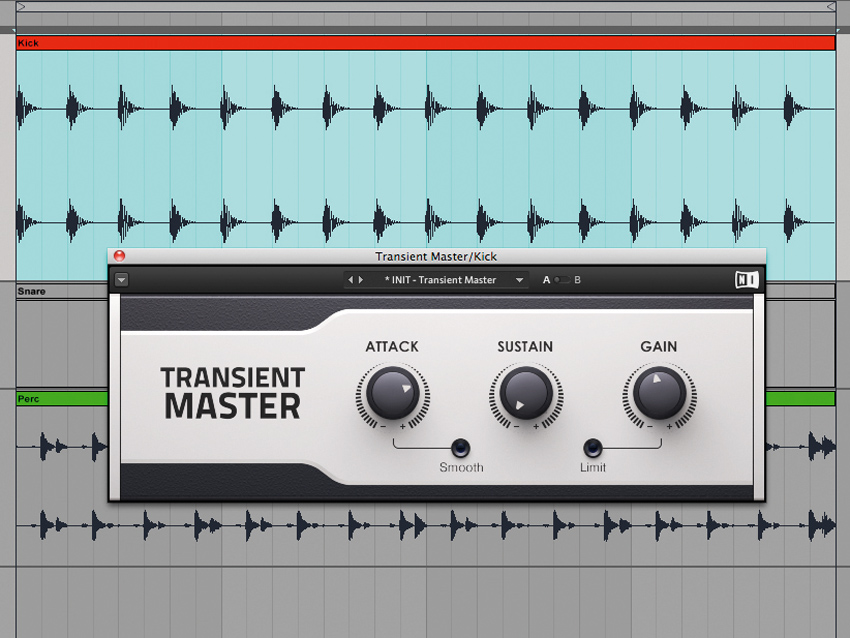Load the next Transient Master preset

[361, 280]
